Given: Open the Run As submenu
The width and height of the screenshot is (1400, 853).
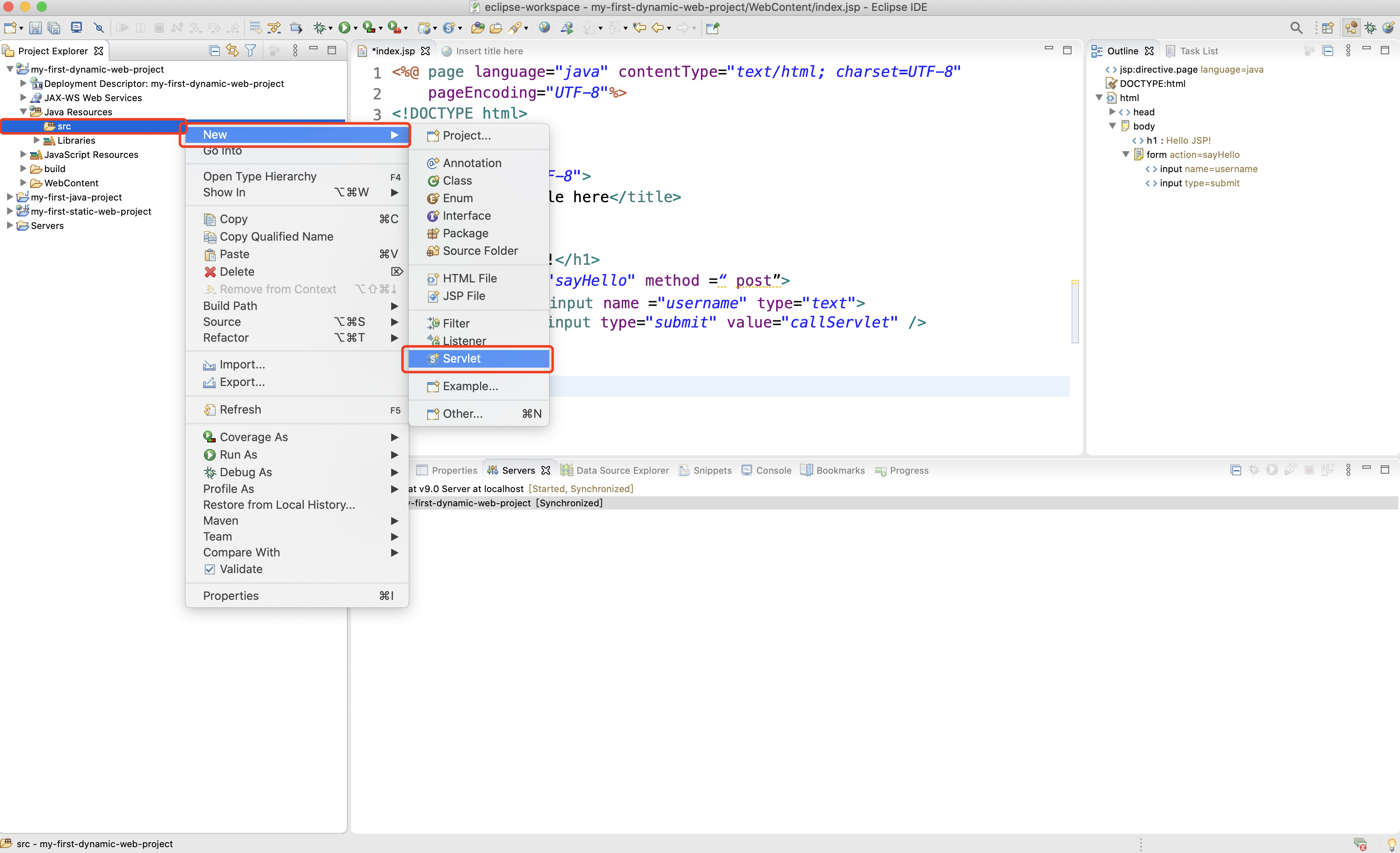Looking at the screenshot, I should (x=297, y=455).
